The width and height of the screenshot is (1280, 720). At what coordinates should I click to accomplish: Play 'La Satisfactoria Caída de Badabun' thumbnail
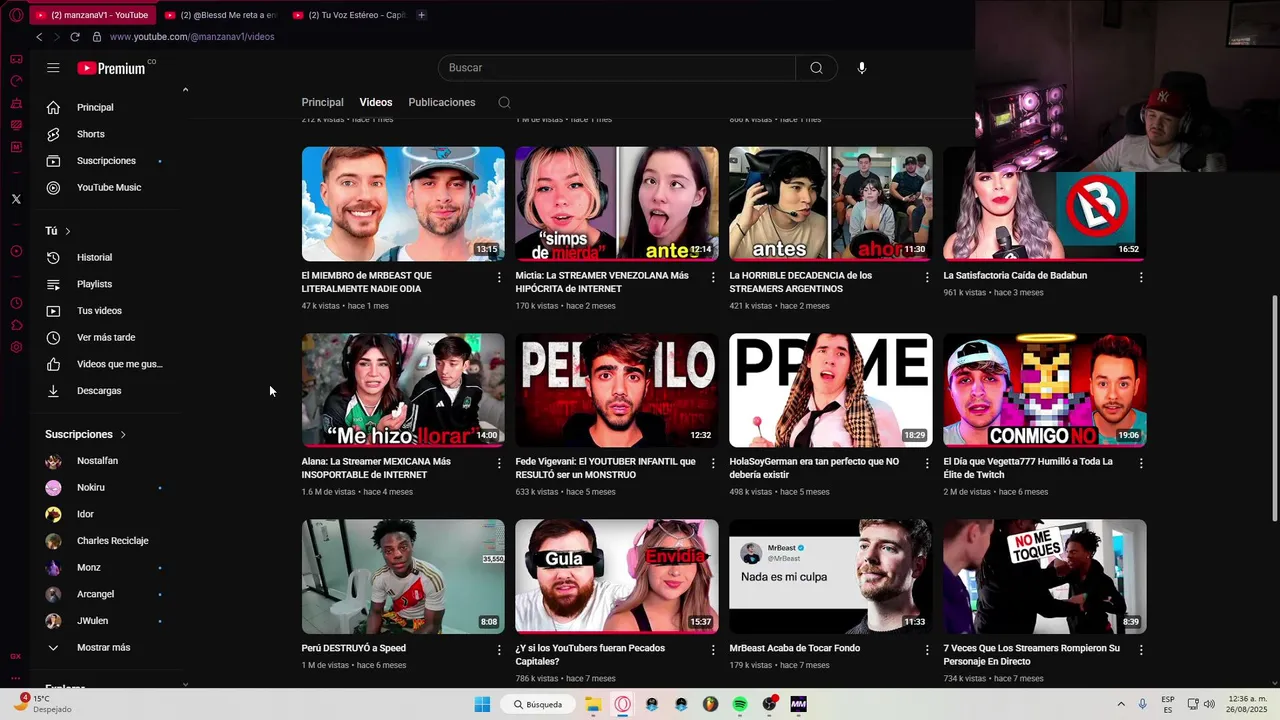click(1044, 204)
